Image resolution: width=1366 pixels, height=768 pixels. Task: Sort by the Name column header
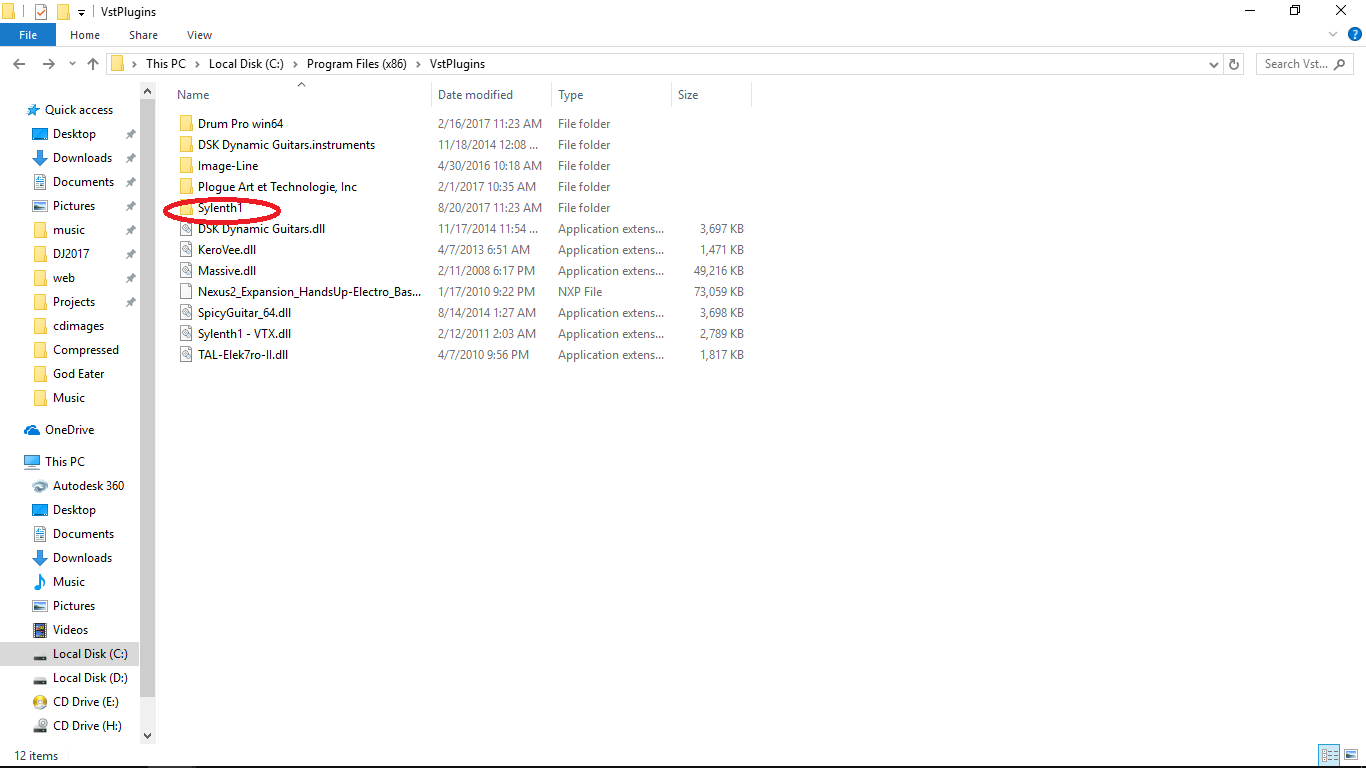(x=194, y=95)
